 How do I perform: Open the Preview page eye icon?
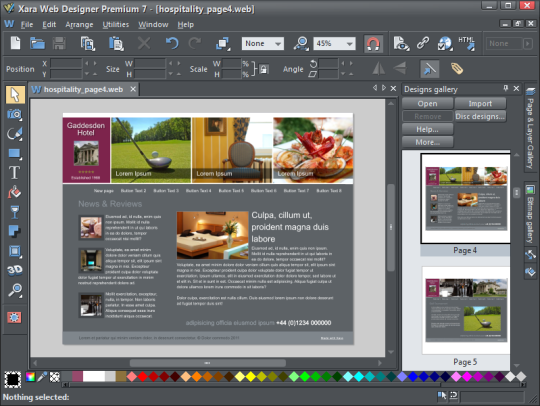point(401,43)
